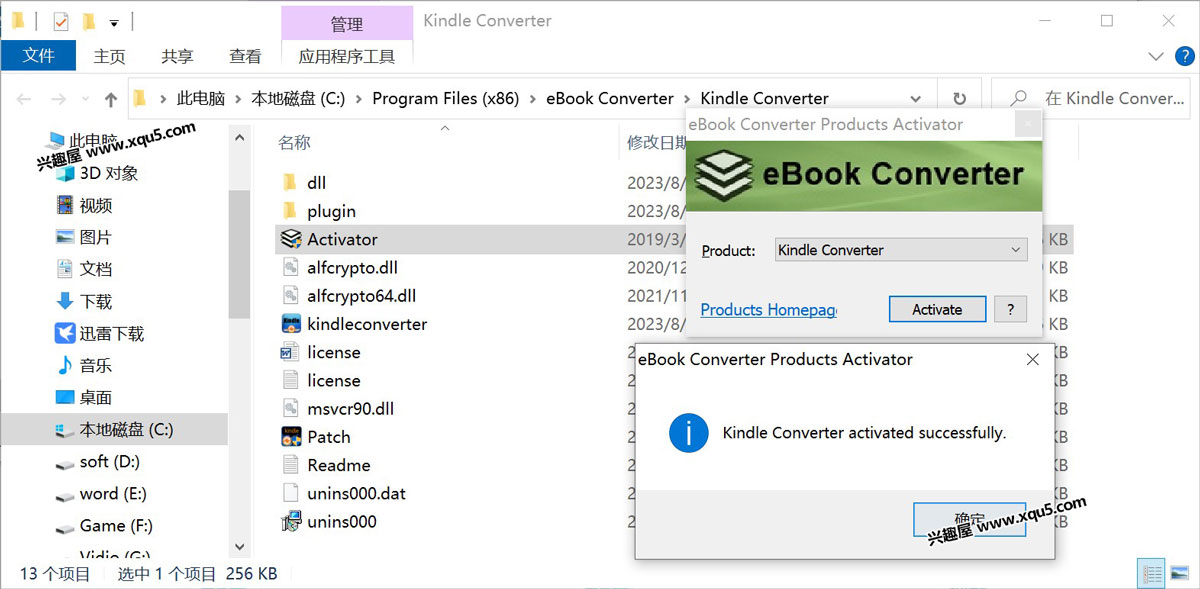Expand path arrow after eBook Converter
The width and height of the screenshot is (1200, 589).
(687, 99)
